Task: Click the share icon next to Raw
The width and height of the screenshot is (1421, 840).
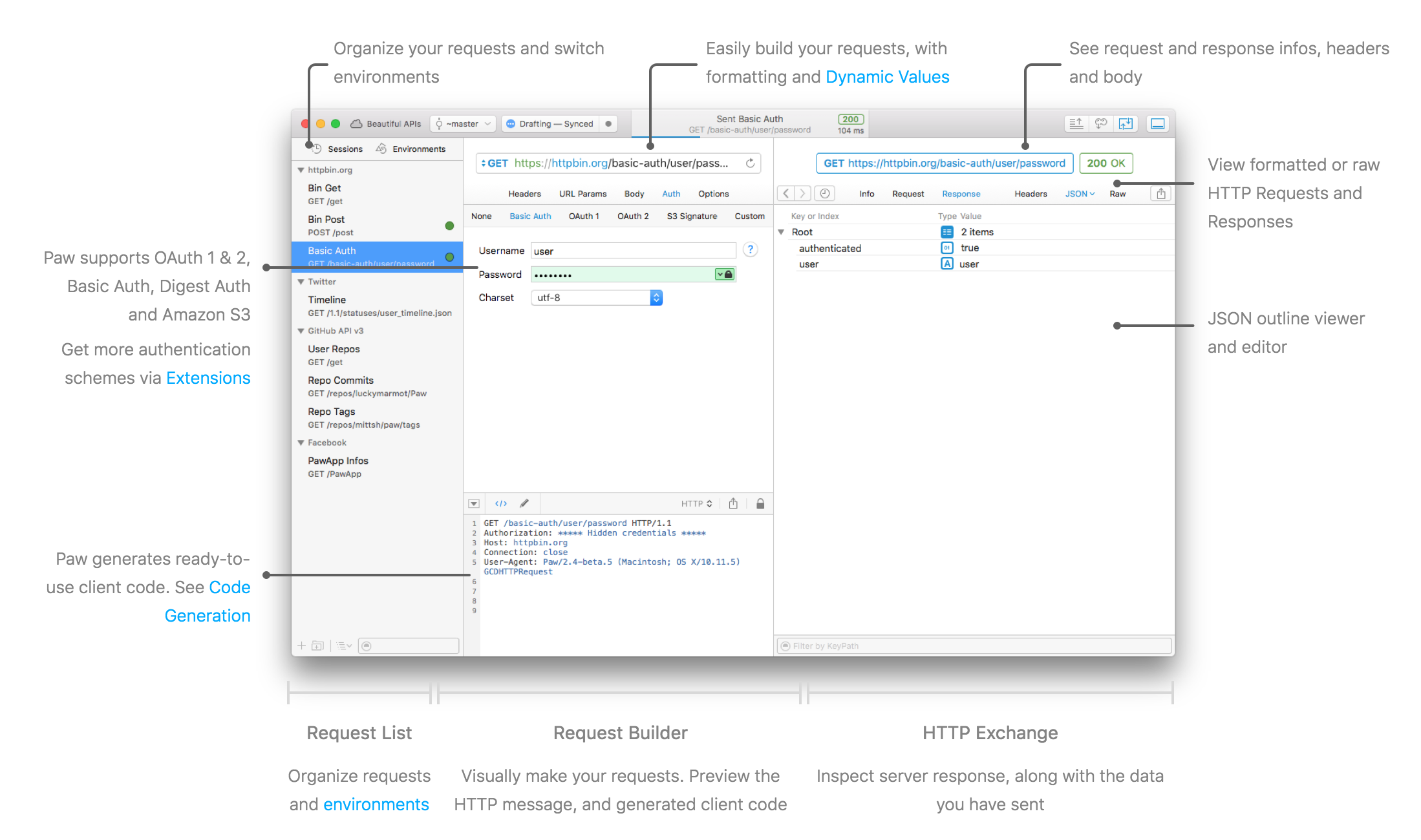Action: point(1160,193)
